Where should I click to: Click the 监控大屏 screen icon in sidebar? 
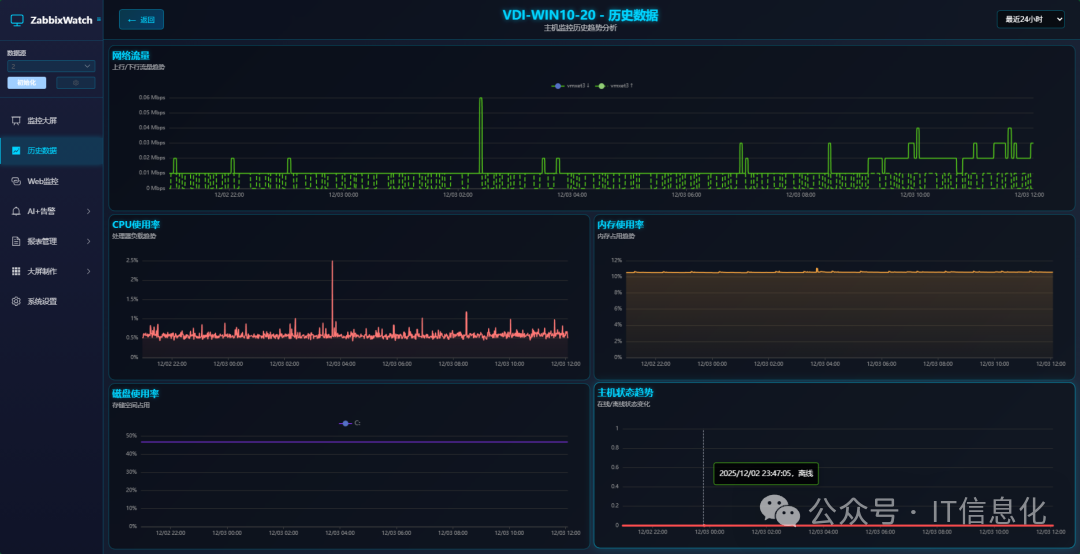pyautogui.click(x=16, y=120)
